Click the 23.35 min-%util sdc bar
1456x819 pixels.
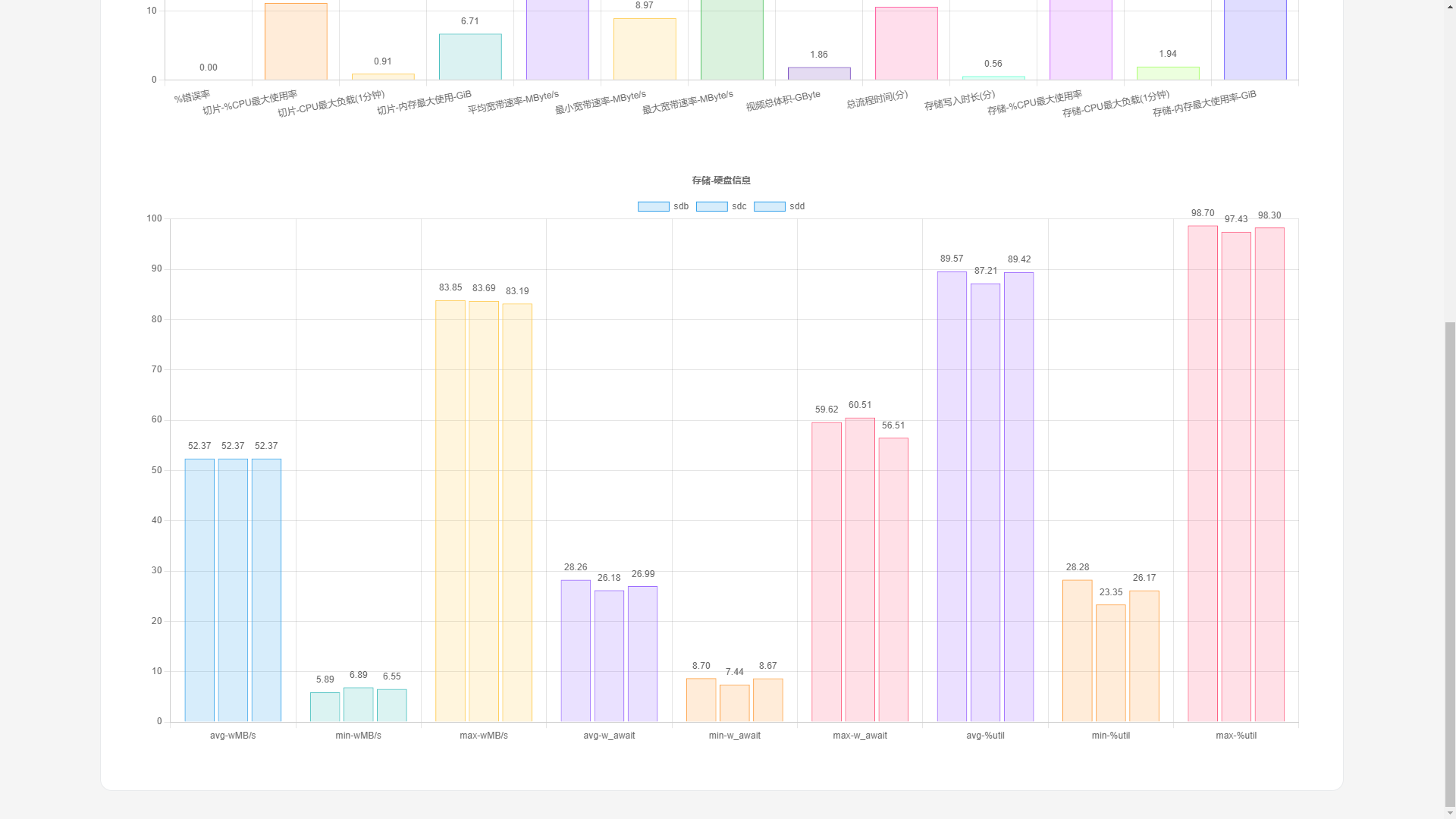click(1110, 664)
